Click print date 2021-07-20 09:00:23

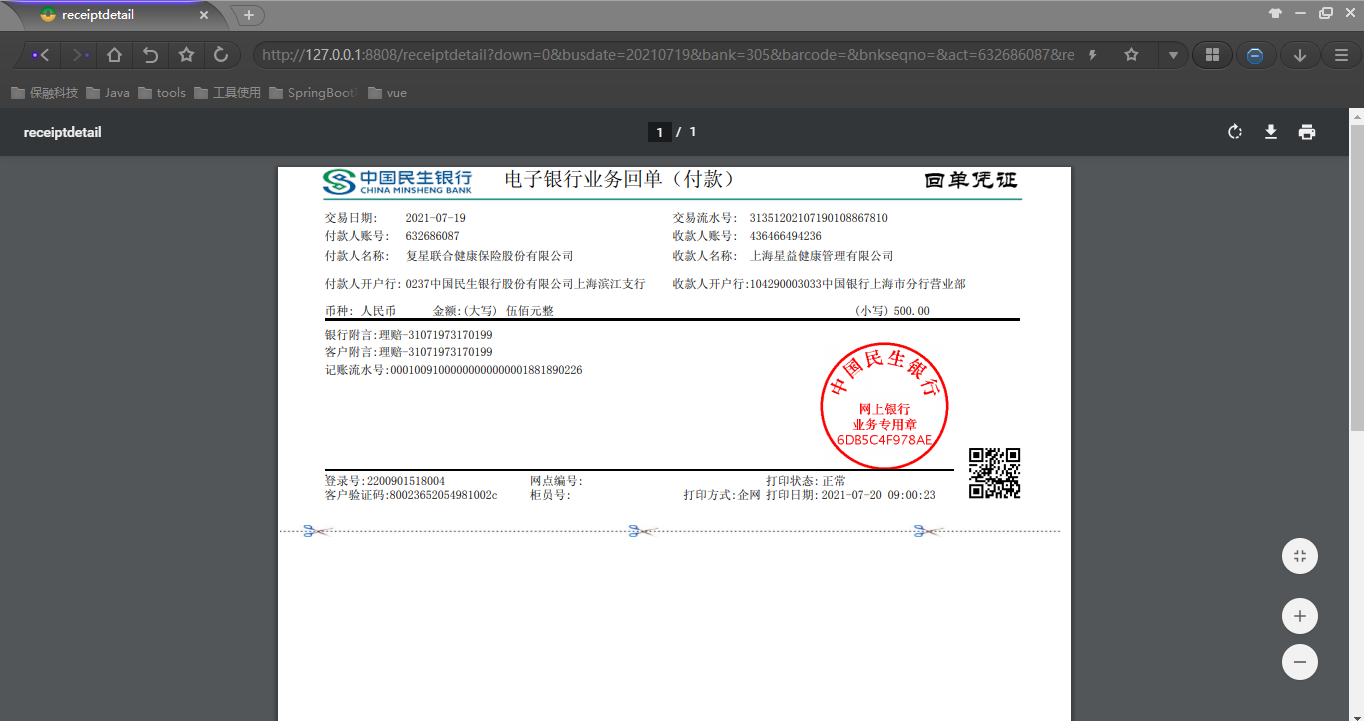tap(878, 495)
